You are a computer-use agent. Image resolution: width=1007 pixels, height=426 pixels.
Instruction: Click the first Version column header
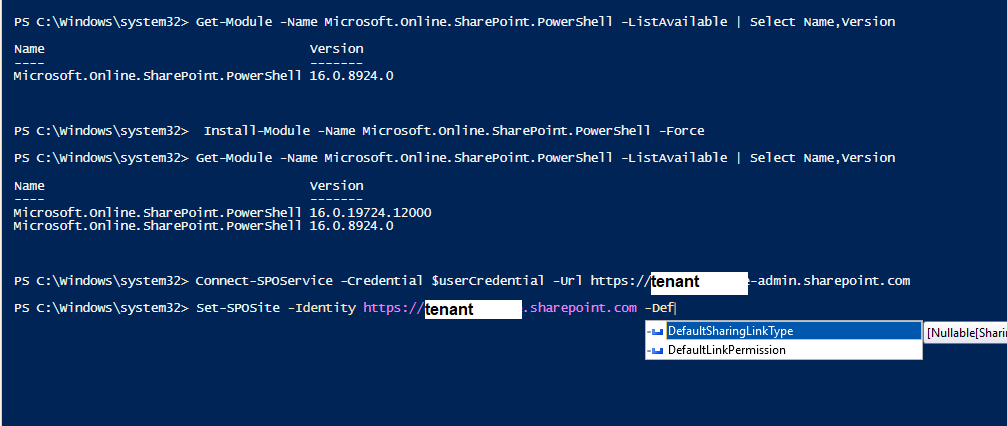336,48
